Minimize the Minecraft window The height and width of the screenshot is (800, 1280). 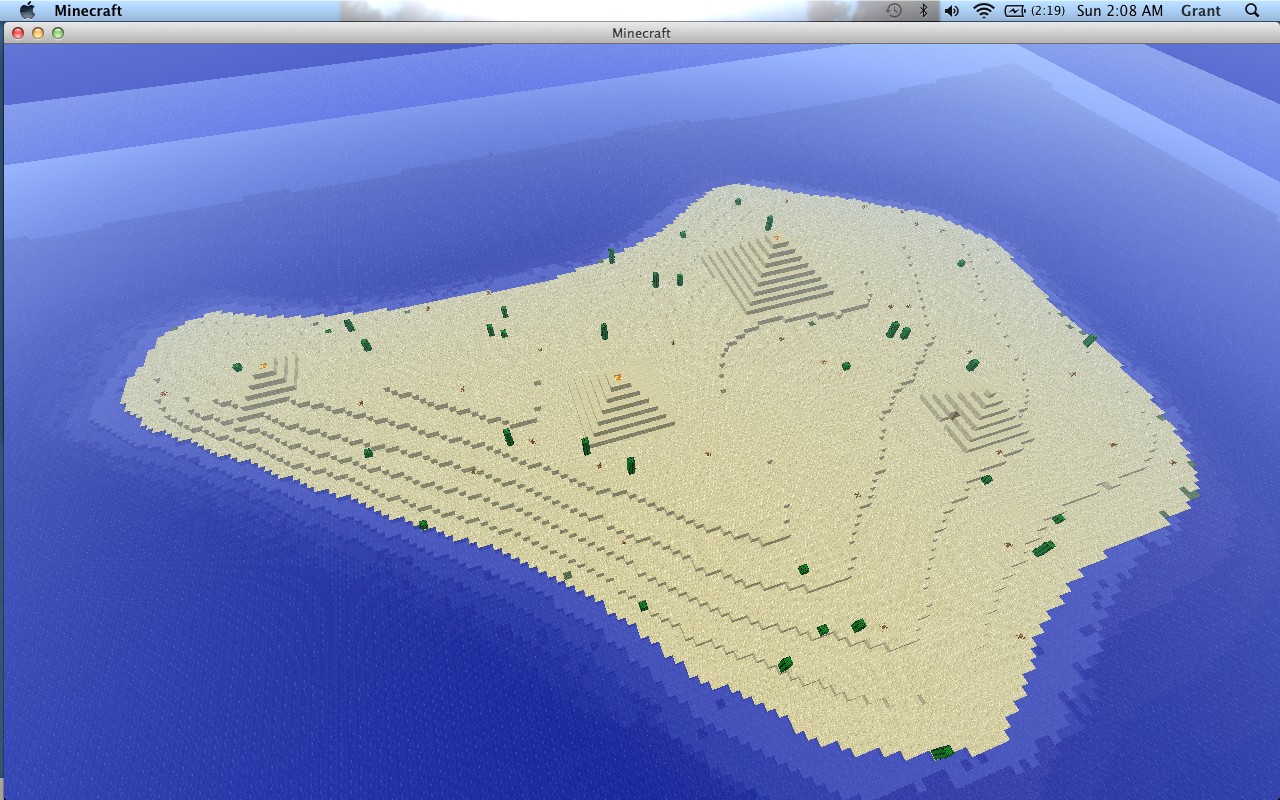tap(38, 33)
